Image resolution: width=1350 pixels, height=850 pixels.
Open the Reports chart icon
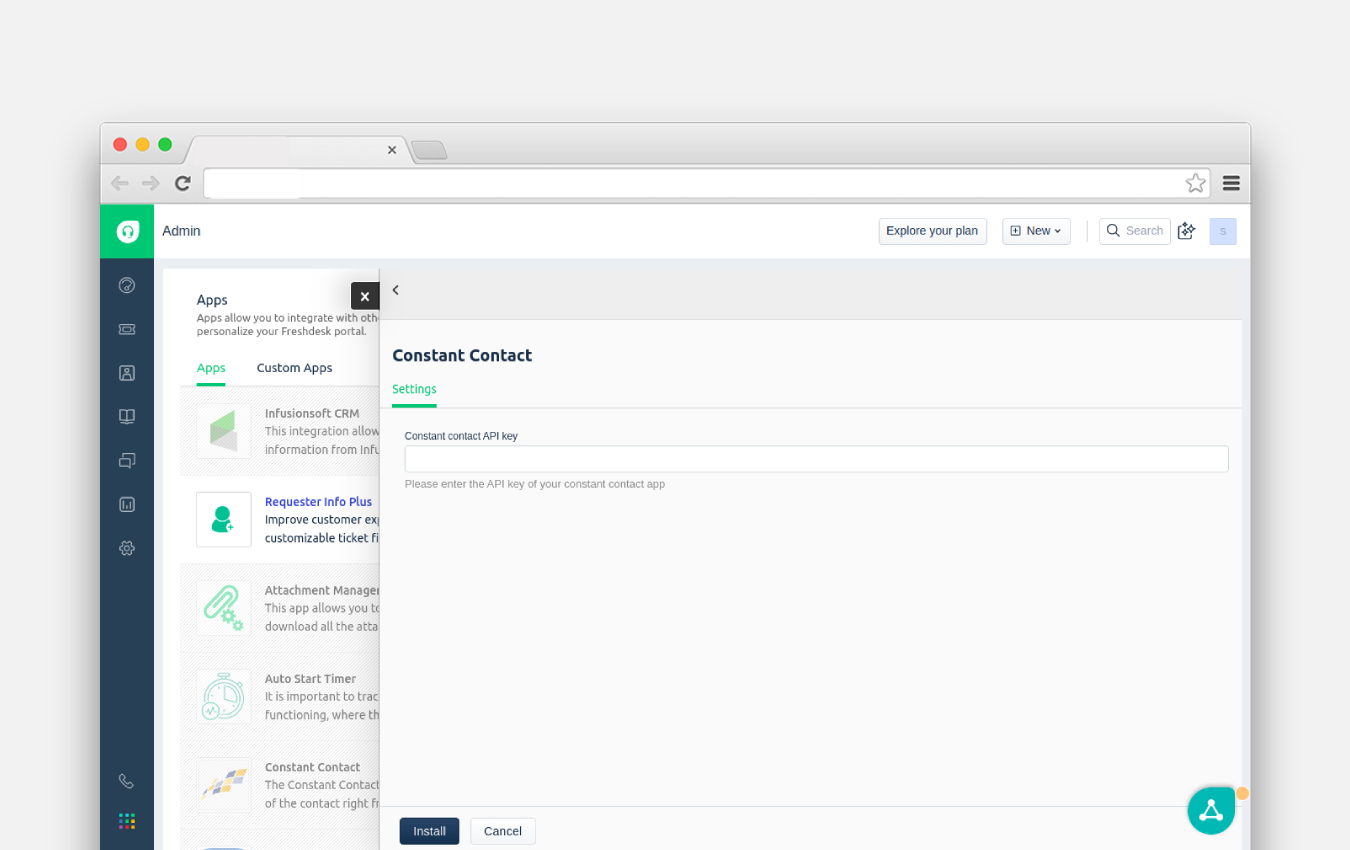click(x=127, y=505)
